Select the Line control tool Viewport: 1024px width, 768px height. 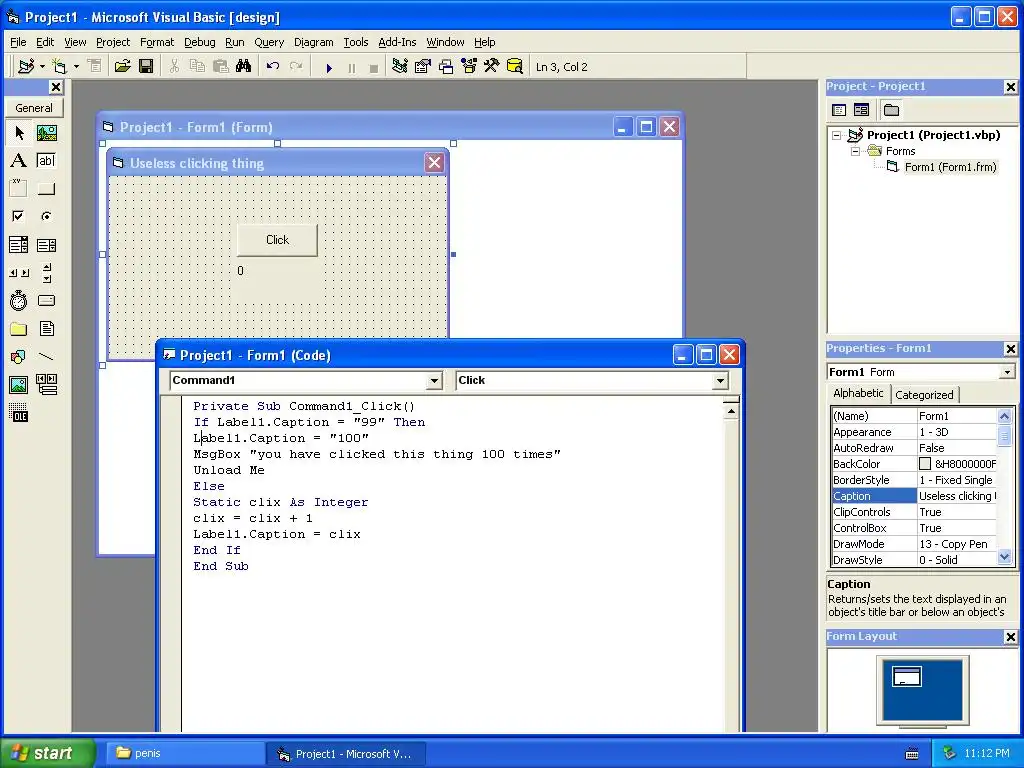46,357
